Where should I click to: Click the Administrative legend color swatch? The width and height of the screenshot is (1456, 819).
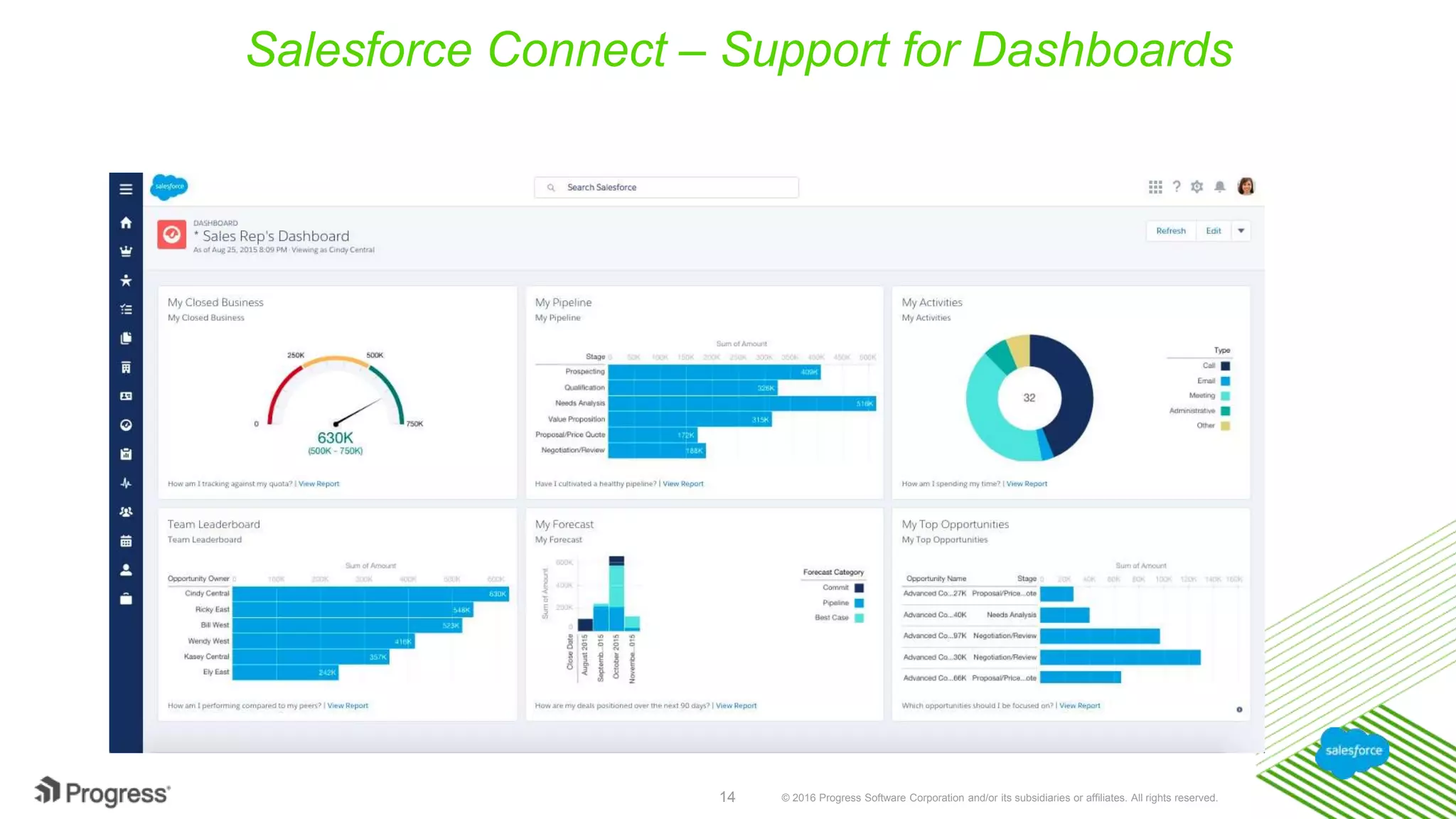click(x=1225, y=411)
